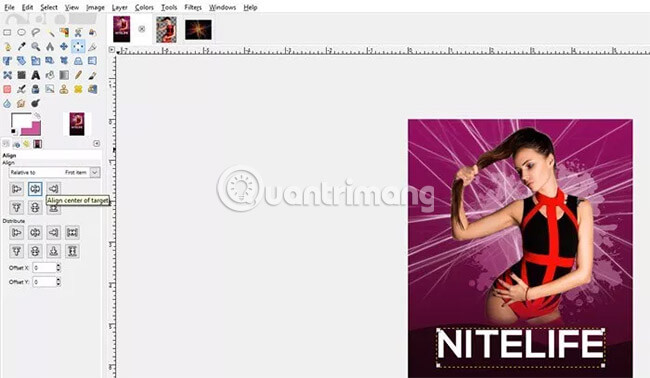Click Align middle of target button
The image size is (650, 378).
35,207
